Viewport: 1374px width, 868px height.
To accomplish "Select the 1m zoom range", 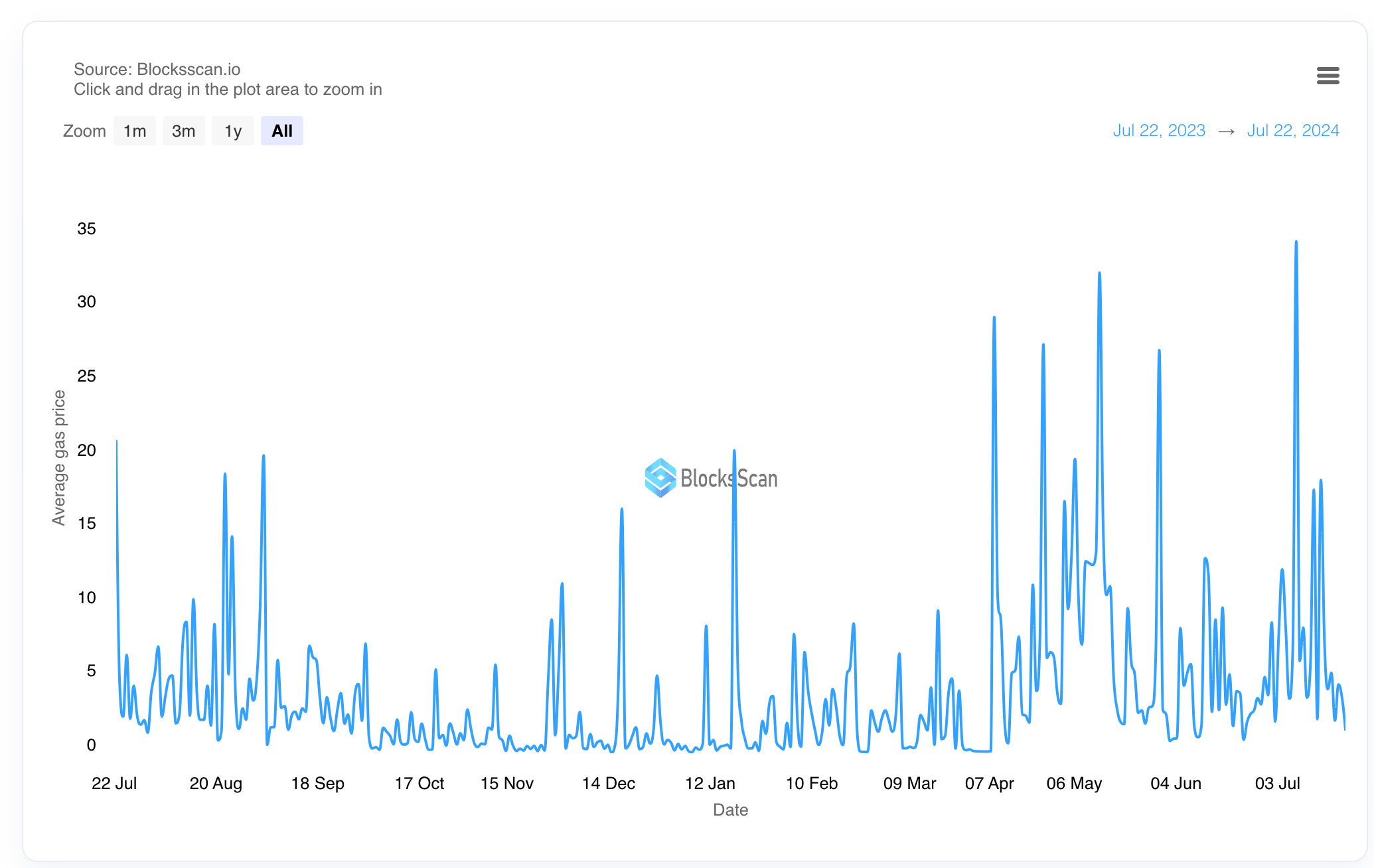I will (x=135, y=131).
